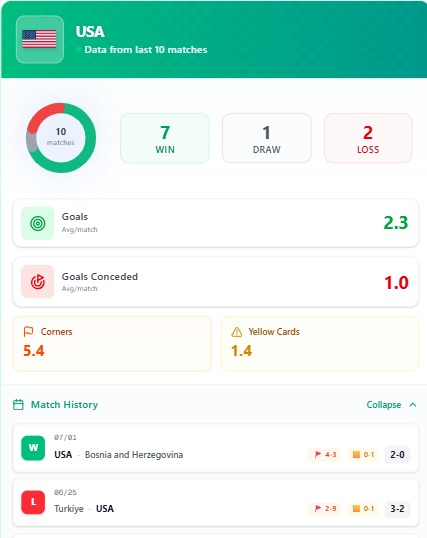
Task: Click the 'Data from last 10 matches' subtitle
Action: pyautogui.click(x=146, y=50)
